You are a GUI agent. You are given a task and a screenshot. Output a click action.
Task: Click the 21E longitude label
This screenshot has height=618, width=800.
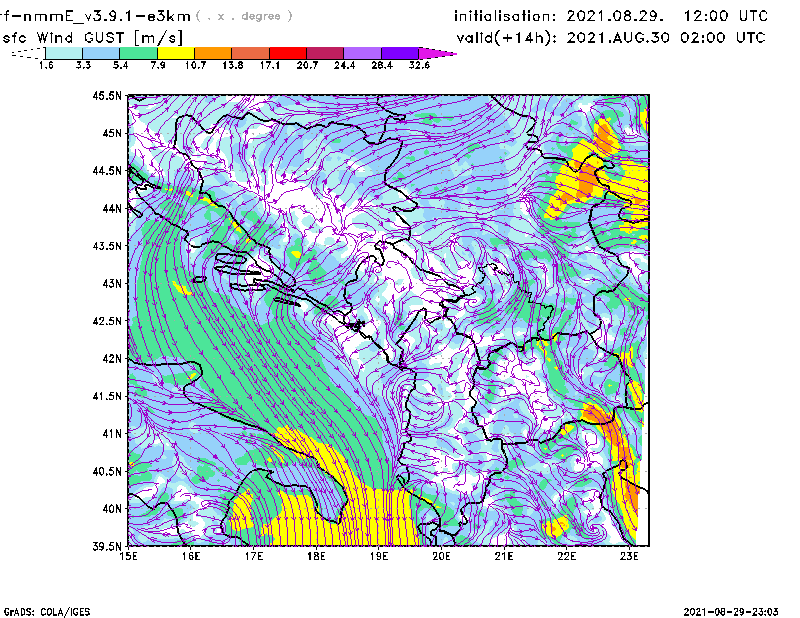tap(504, 556)
